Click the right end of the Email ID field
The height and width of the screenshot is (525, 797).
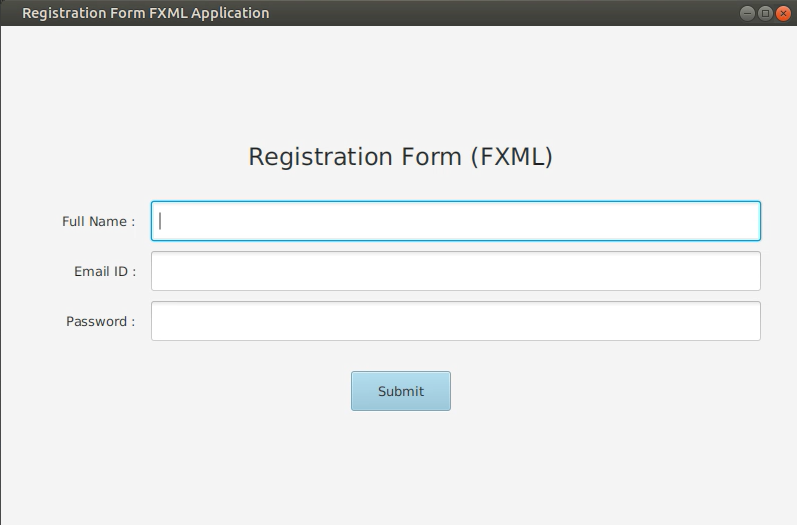(x=745, y=271)
